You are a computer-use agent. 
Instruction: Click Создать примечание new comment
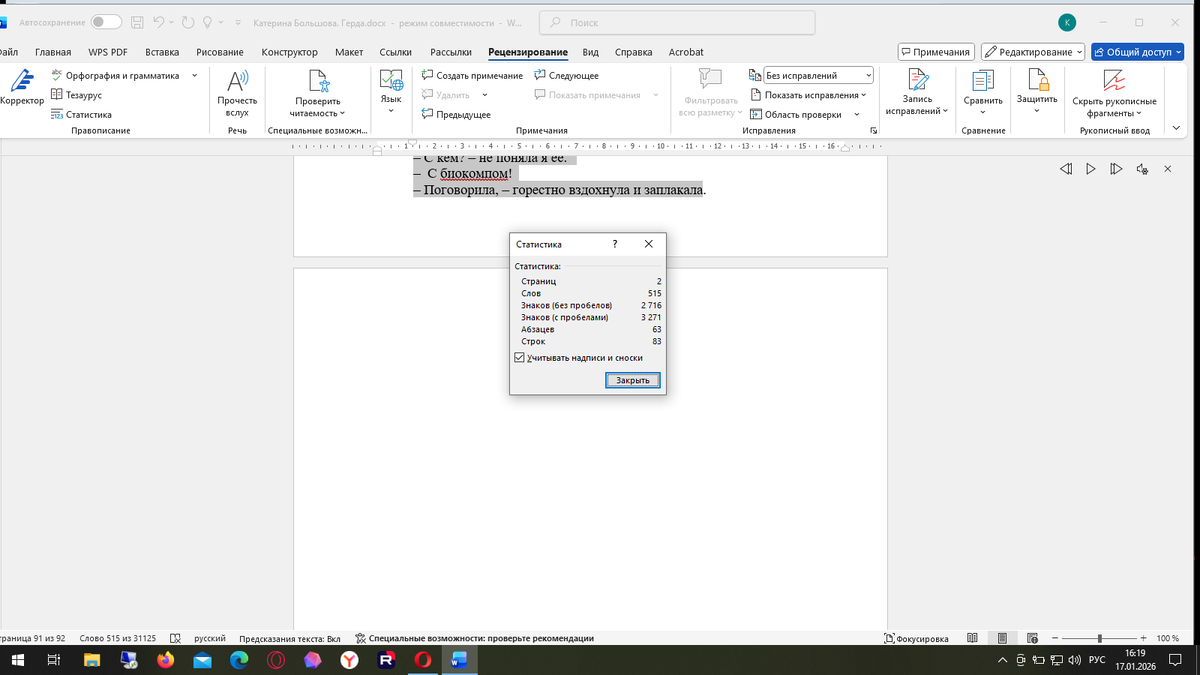coord(472,76)
